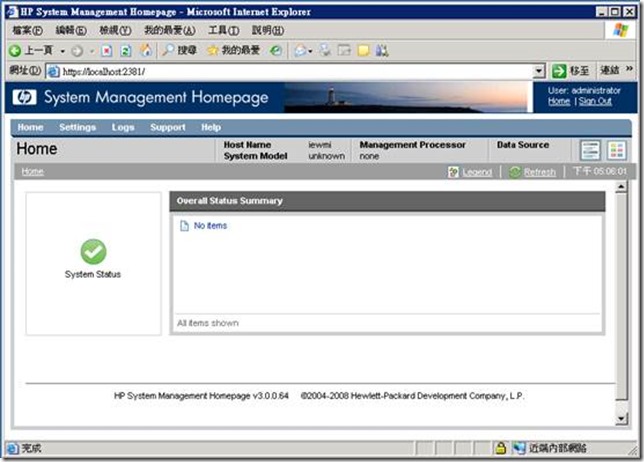644x462 pixels.
Task: Click the Edit page toolbar icon
Action: click(344, 50)
